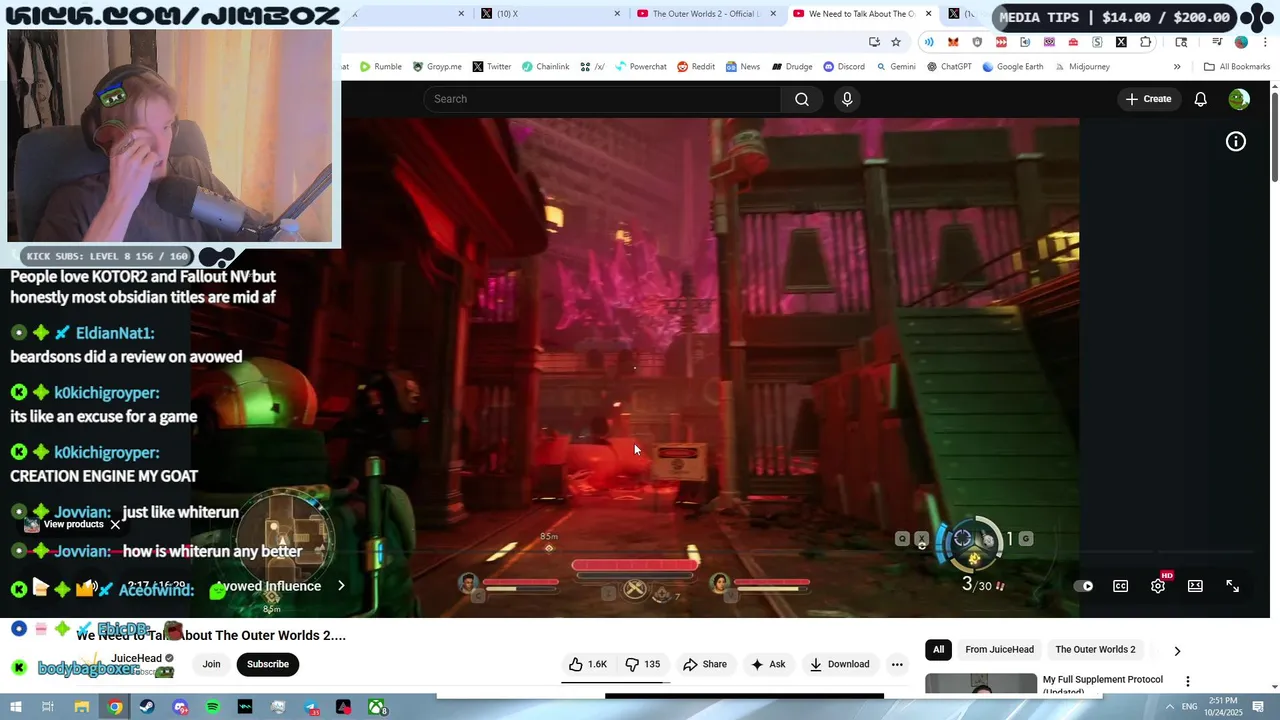Share the video
The image size is (1280, 720).
coord(705,664)
